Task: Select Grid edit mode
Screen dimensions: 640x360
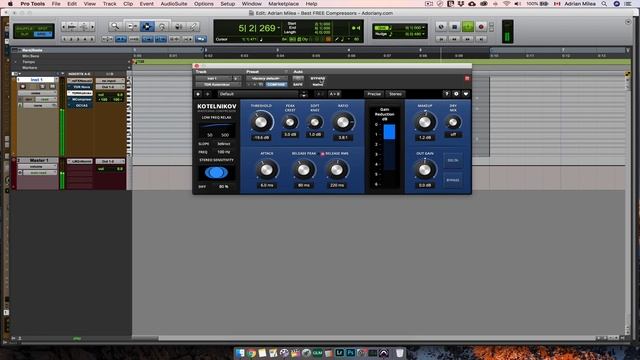Action: pyautogui.click(x=42, y=34)
